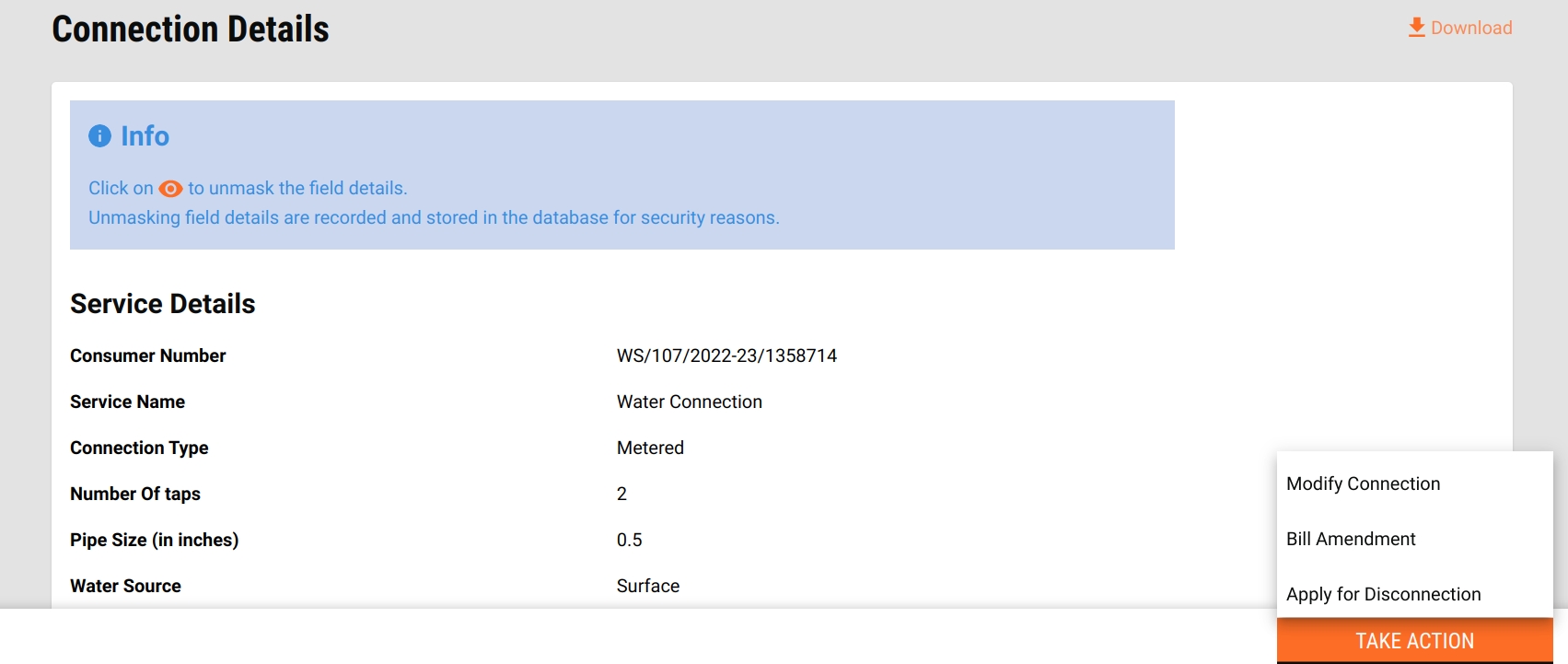Click the download arrow icon
Image resolution: width=1568 pixels, height=664 pixels.
click(1417, 28)
